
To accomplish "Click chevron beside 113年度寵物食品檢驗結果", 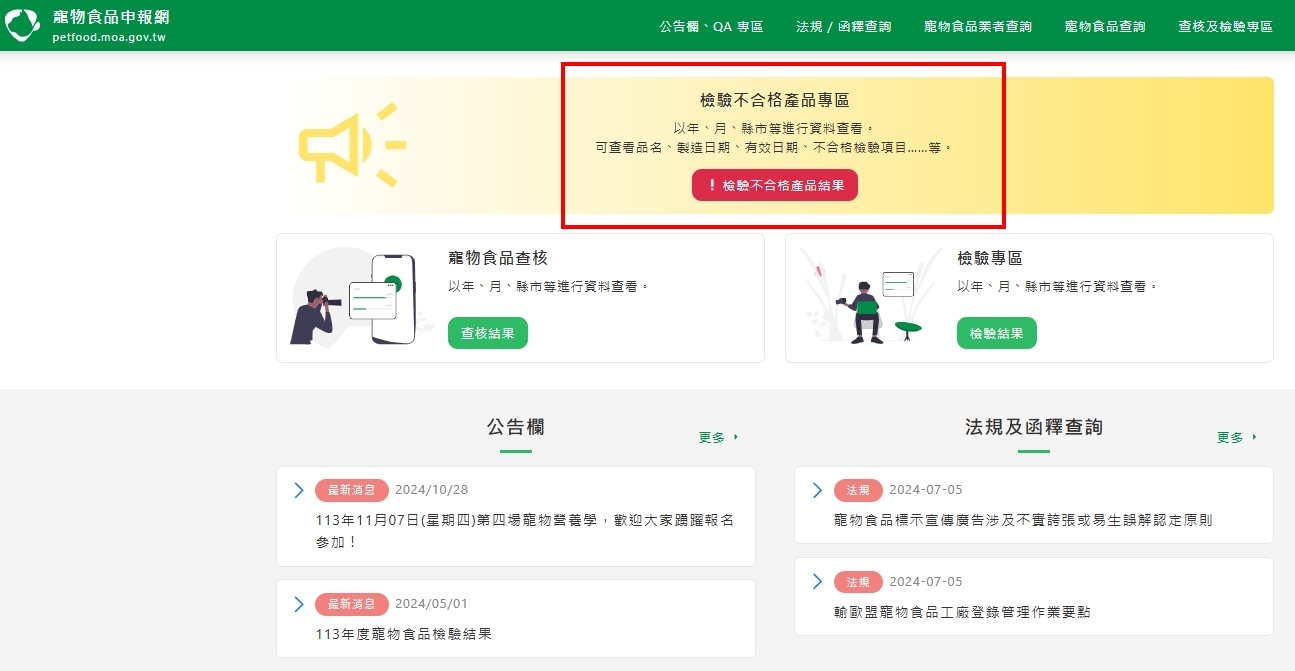I will coord(298,604).
